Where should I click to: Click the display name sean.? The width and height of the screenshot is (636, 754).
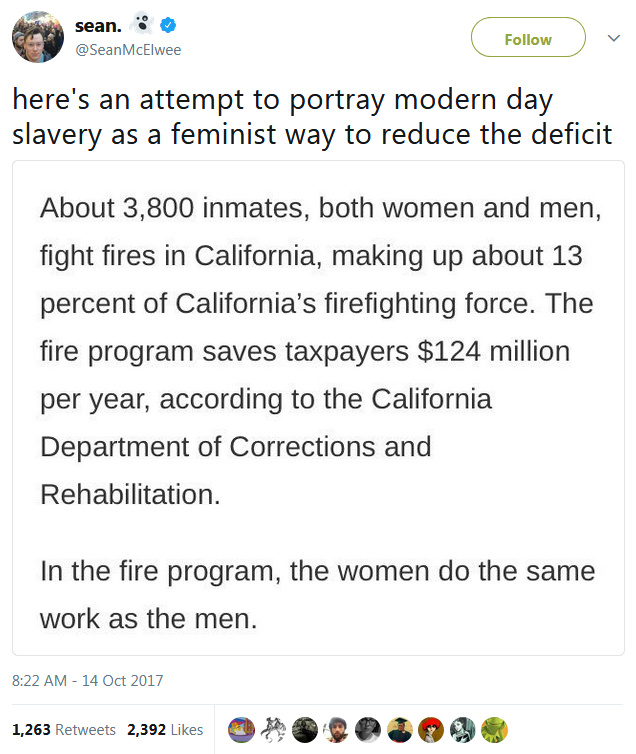coord(99,25)
